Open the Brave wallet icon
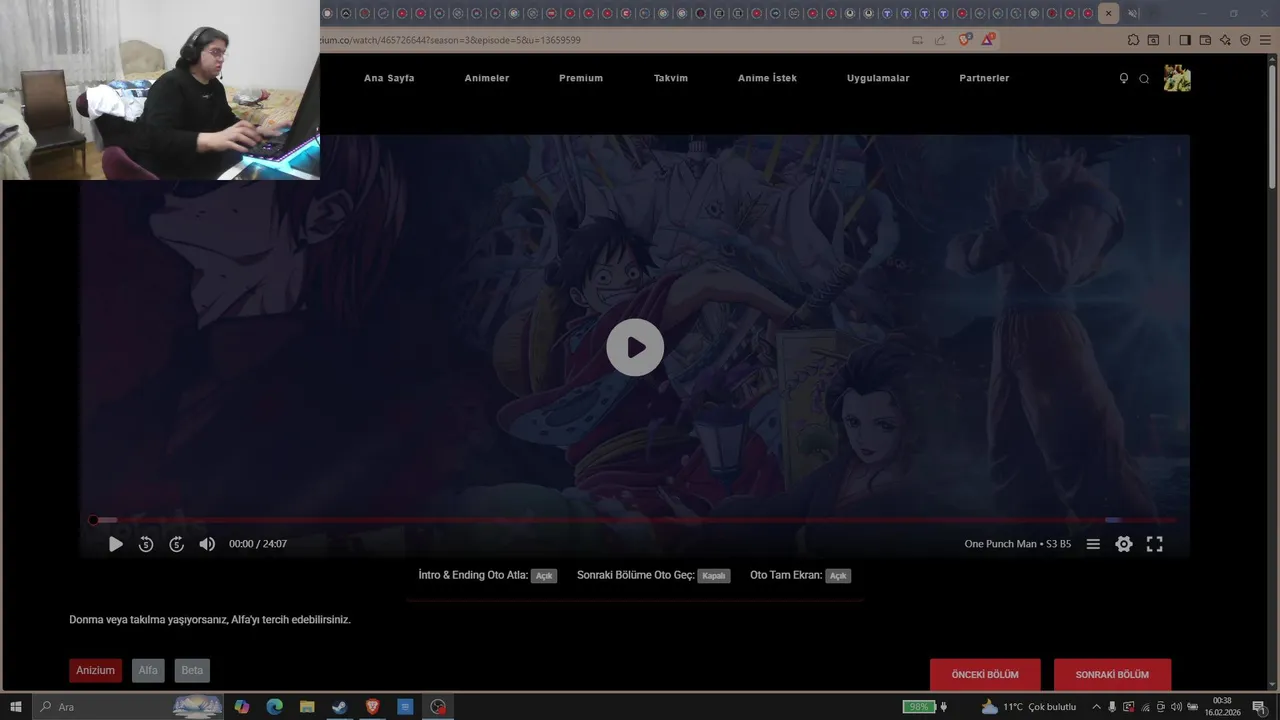Screen dimensions: 1280x720 pos(1205,40)
